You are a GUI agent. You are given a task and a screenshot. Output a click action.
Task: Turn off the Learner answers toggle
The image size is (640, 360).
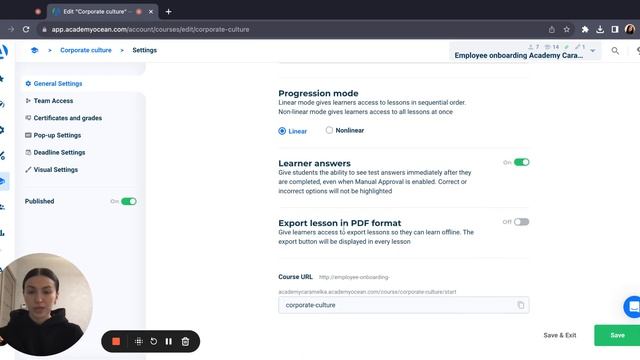coord(521,162)
